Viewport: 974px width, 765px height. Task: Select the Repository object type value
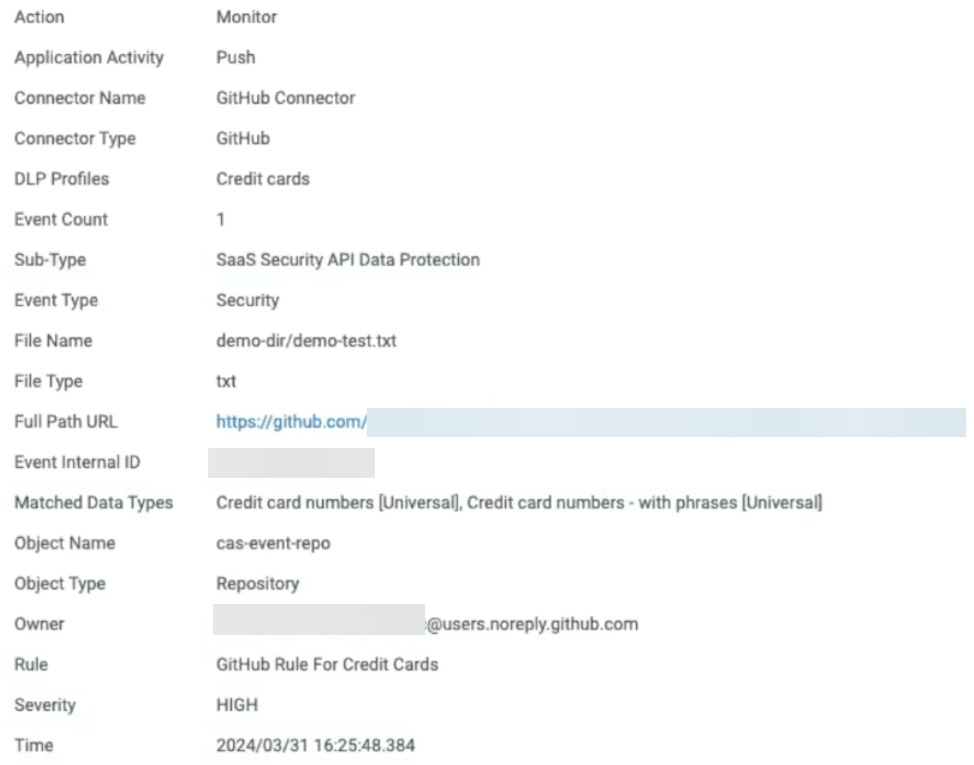coord(257,583)
